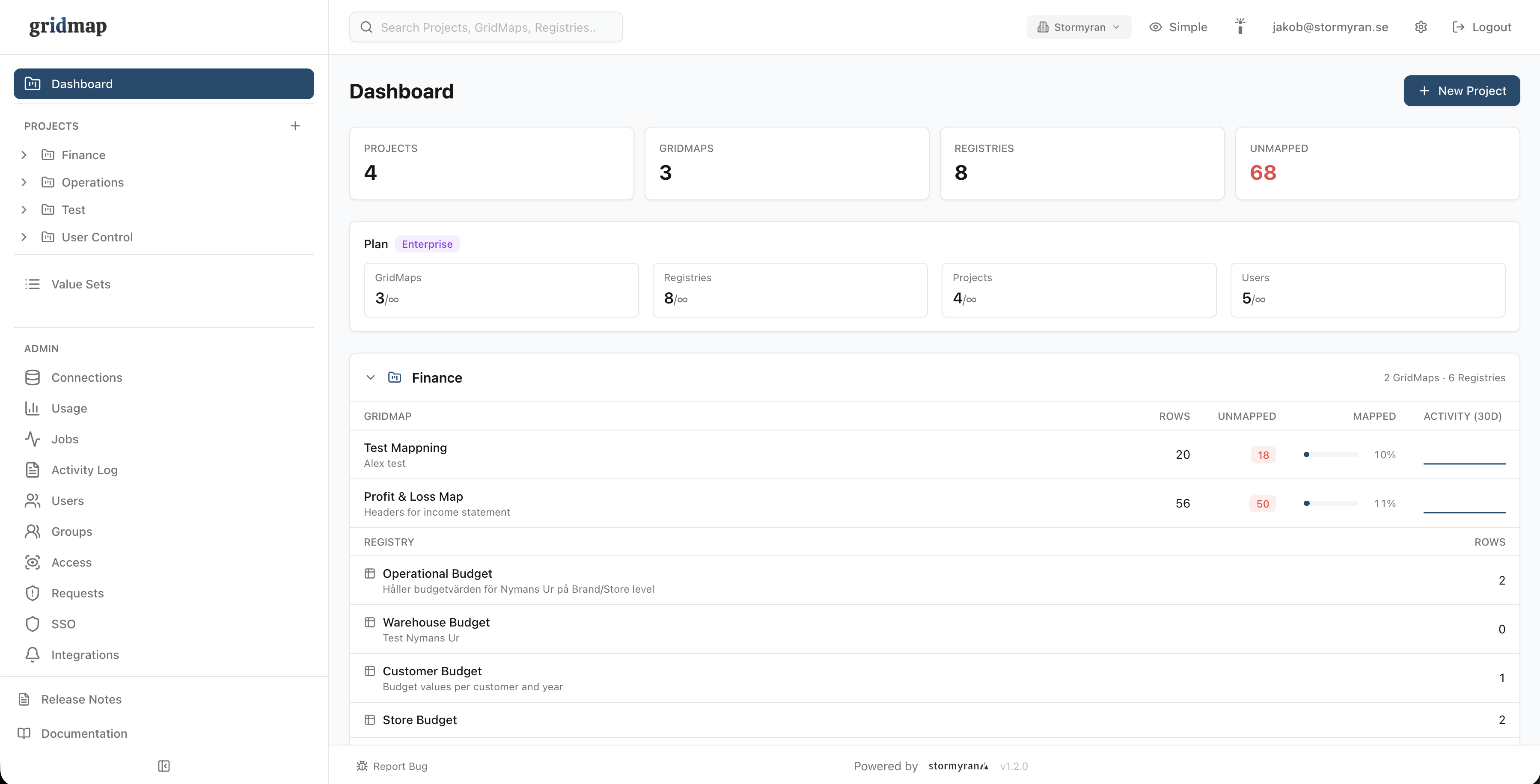Open Value Sets page
1540x784 pixels.
pyautogui.click(x=164, y=285)
